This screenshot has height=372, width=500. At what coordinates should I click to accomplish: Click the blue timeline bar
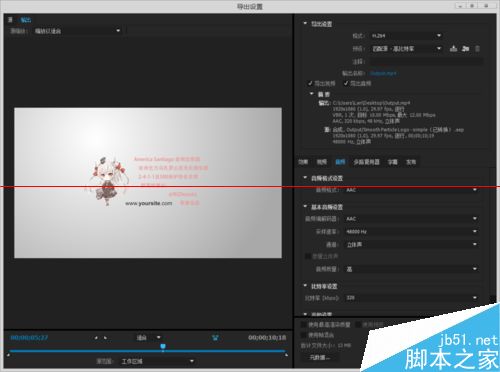pyautogui.click(x=147, y=351)
